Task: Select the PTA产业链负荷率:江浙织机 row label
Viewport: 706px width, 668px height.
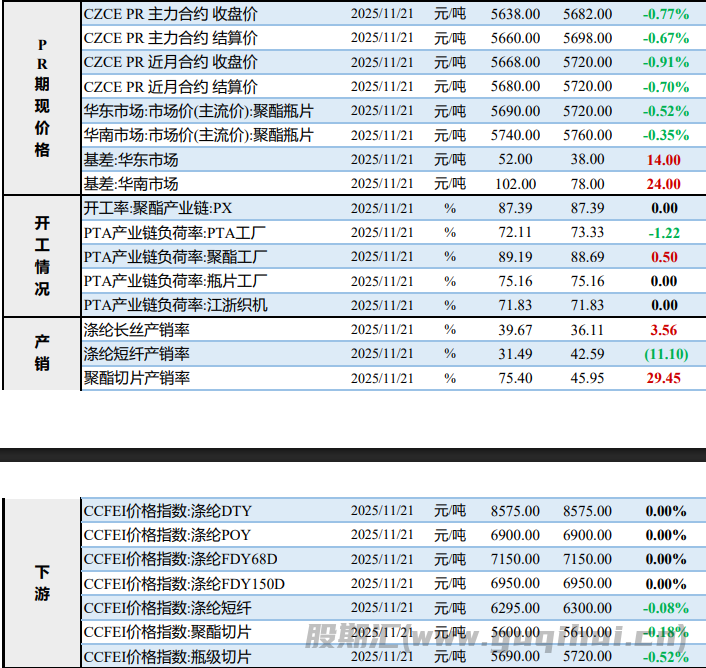Action: (x=176, y=305)
